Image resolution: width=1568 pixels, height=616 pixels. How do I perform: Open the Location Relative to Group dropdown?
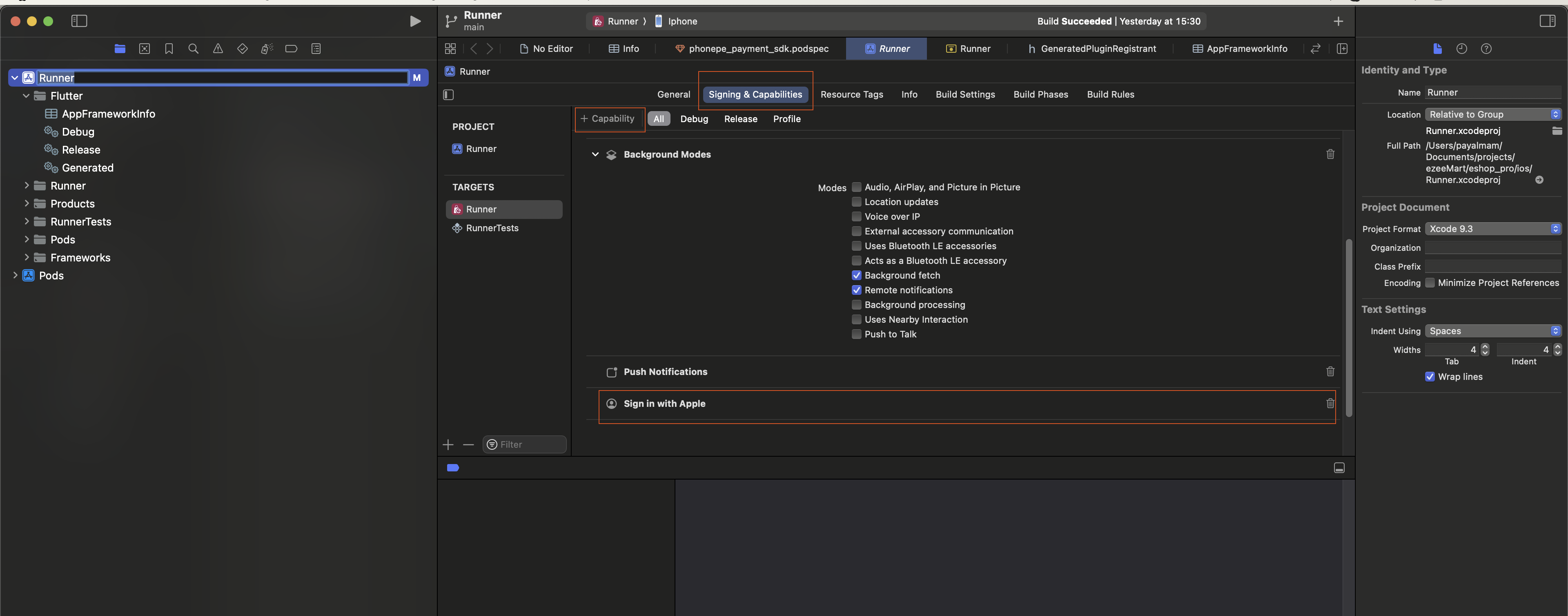1492,114
